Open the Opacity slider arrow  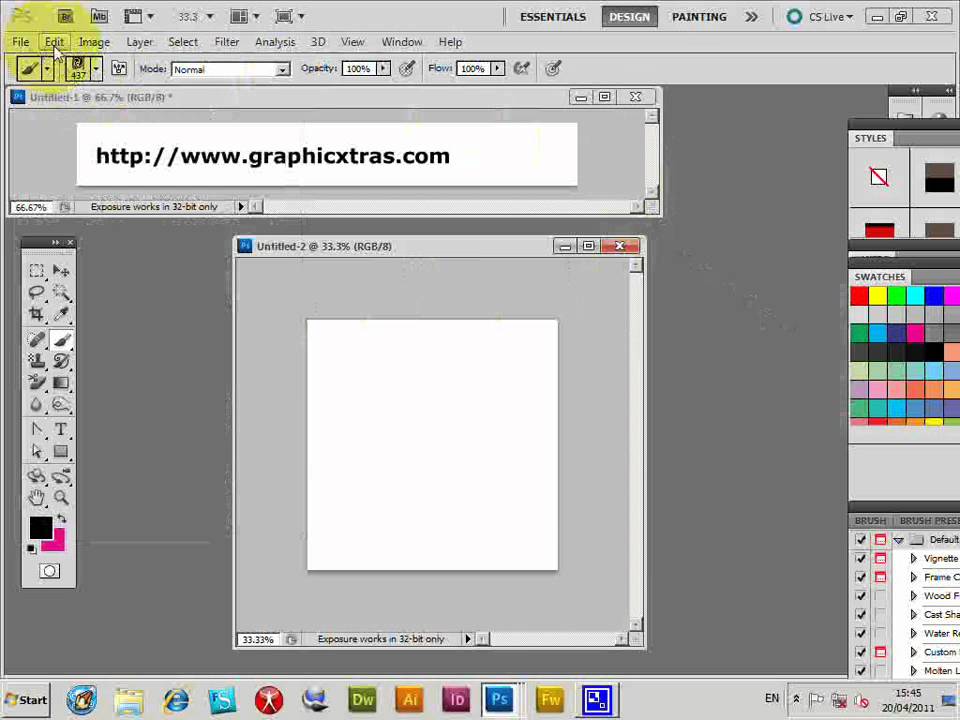click(383, 69)
